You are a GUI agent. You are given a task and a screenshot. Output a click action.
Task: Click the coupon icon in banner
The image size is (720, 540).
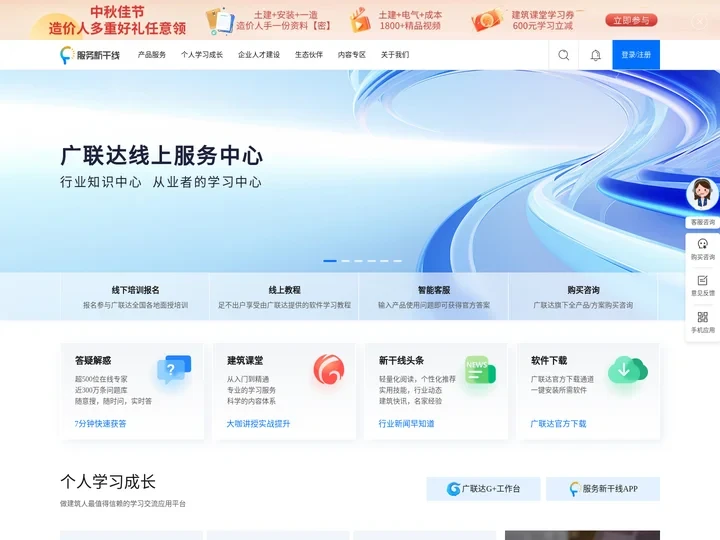[x=487, y=20]
